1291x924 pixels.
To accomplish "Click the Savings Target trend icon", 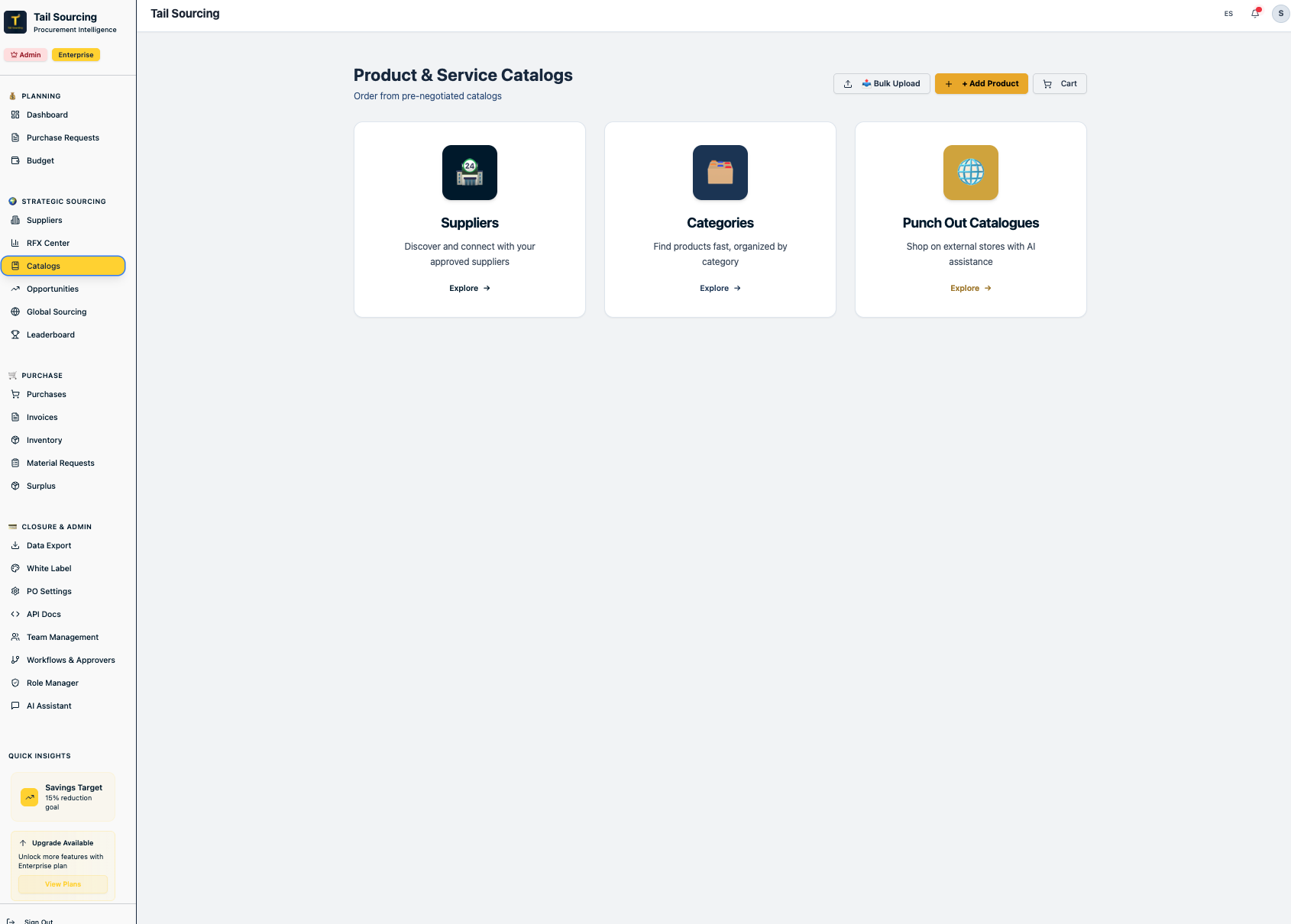I will (x=29, y=797).
